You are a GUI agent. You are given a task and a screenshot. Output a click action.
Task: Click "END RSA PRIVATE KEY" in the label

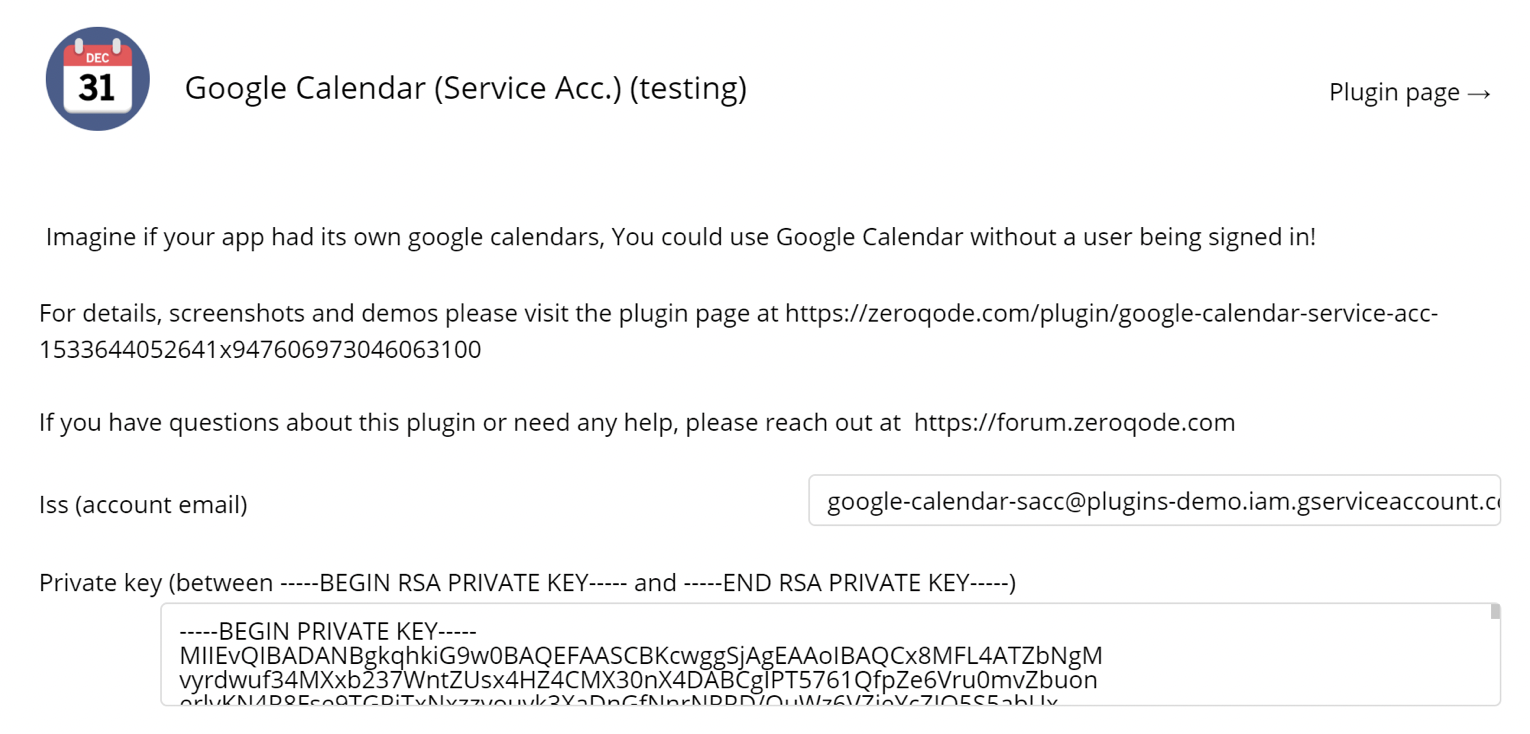click(845, 582)
